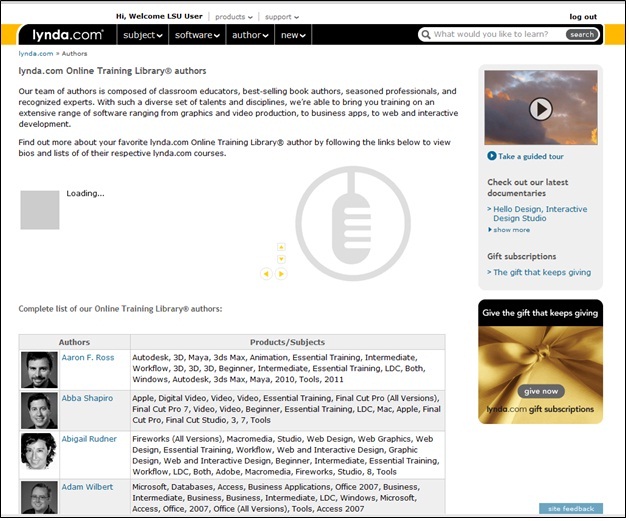Click Adam Wilbert products text beginning Microsoft

coord(276,498)
